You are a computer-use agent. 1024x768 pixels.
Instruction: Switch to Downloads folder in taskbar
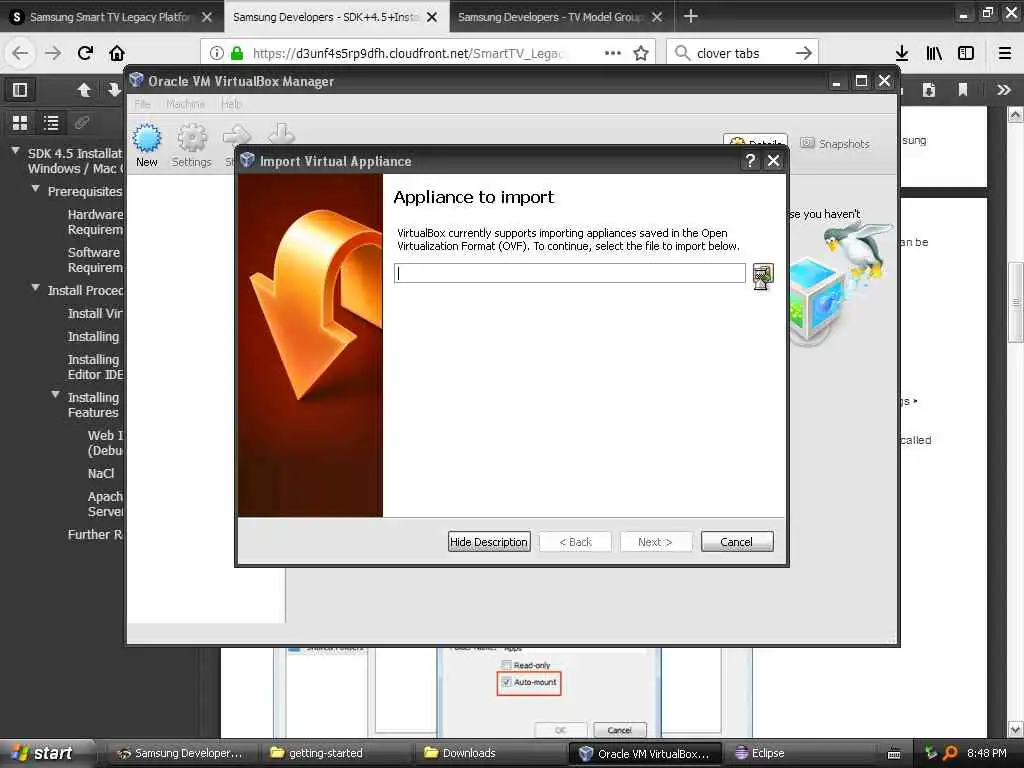point(460,753)
